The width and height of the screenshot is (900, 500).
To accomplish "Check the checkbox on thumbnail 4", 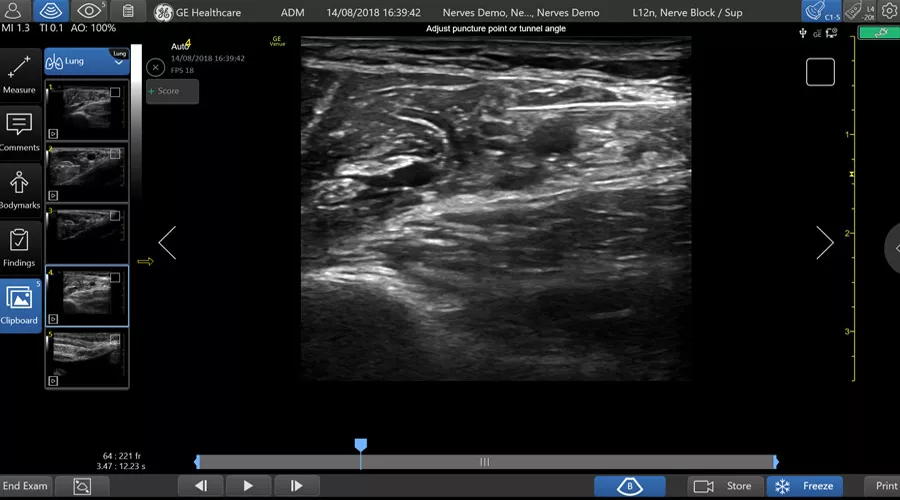I will (115, 278).
